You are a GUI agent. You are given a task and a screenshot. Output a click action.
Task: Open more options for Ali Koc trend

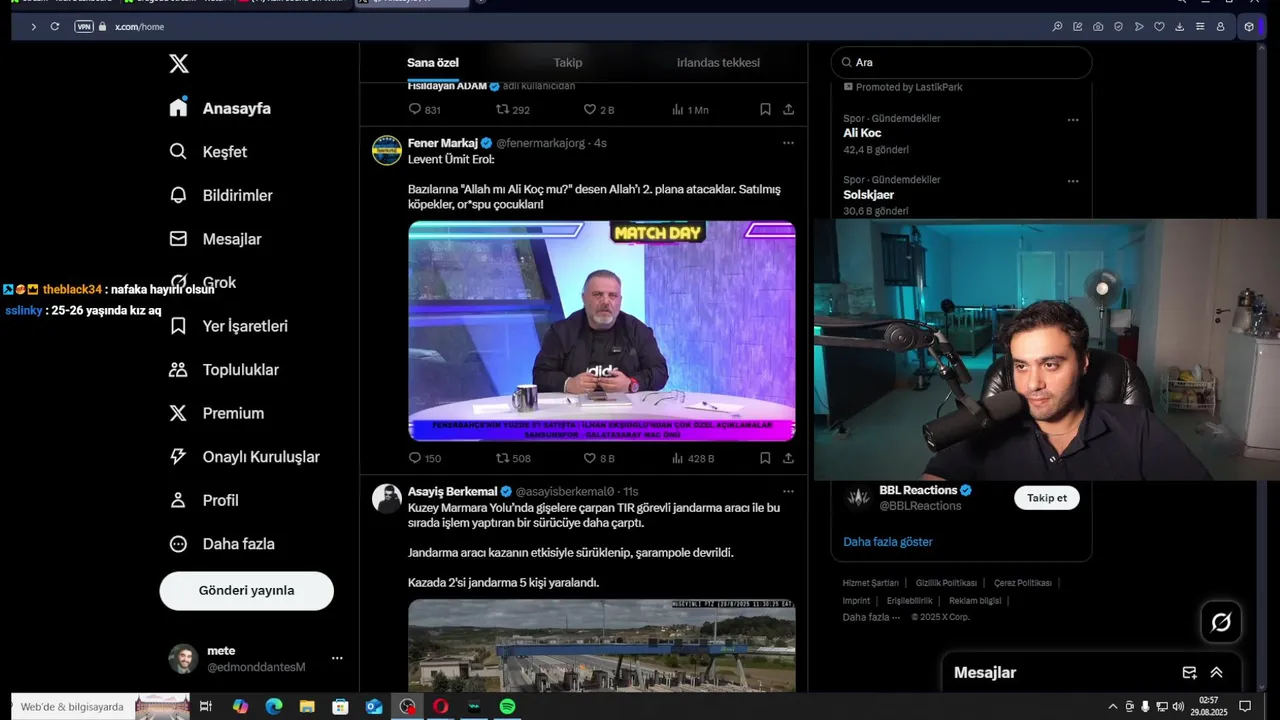(x=1073, y=120)
